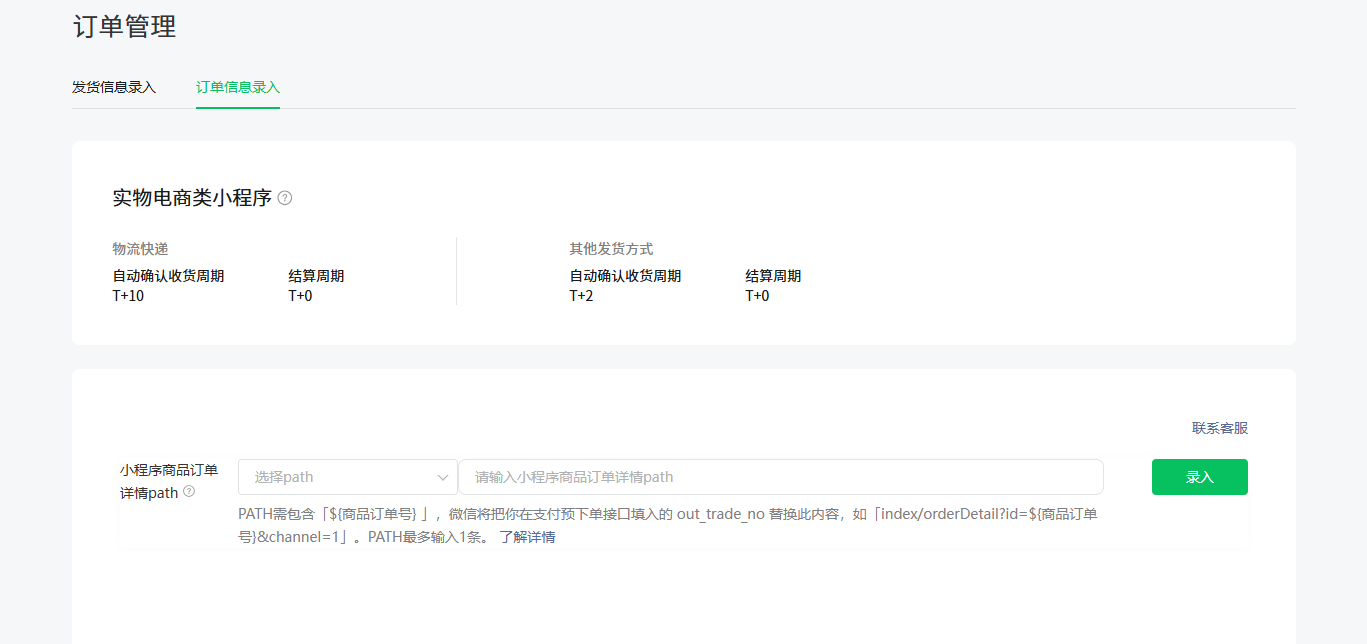Image resolution: width=1367 pixels, height=644 pixels.
Task: Click the T+10 auto-confirm value
Action: pos(128,296)
